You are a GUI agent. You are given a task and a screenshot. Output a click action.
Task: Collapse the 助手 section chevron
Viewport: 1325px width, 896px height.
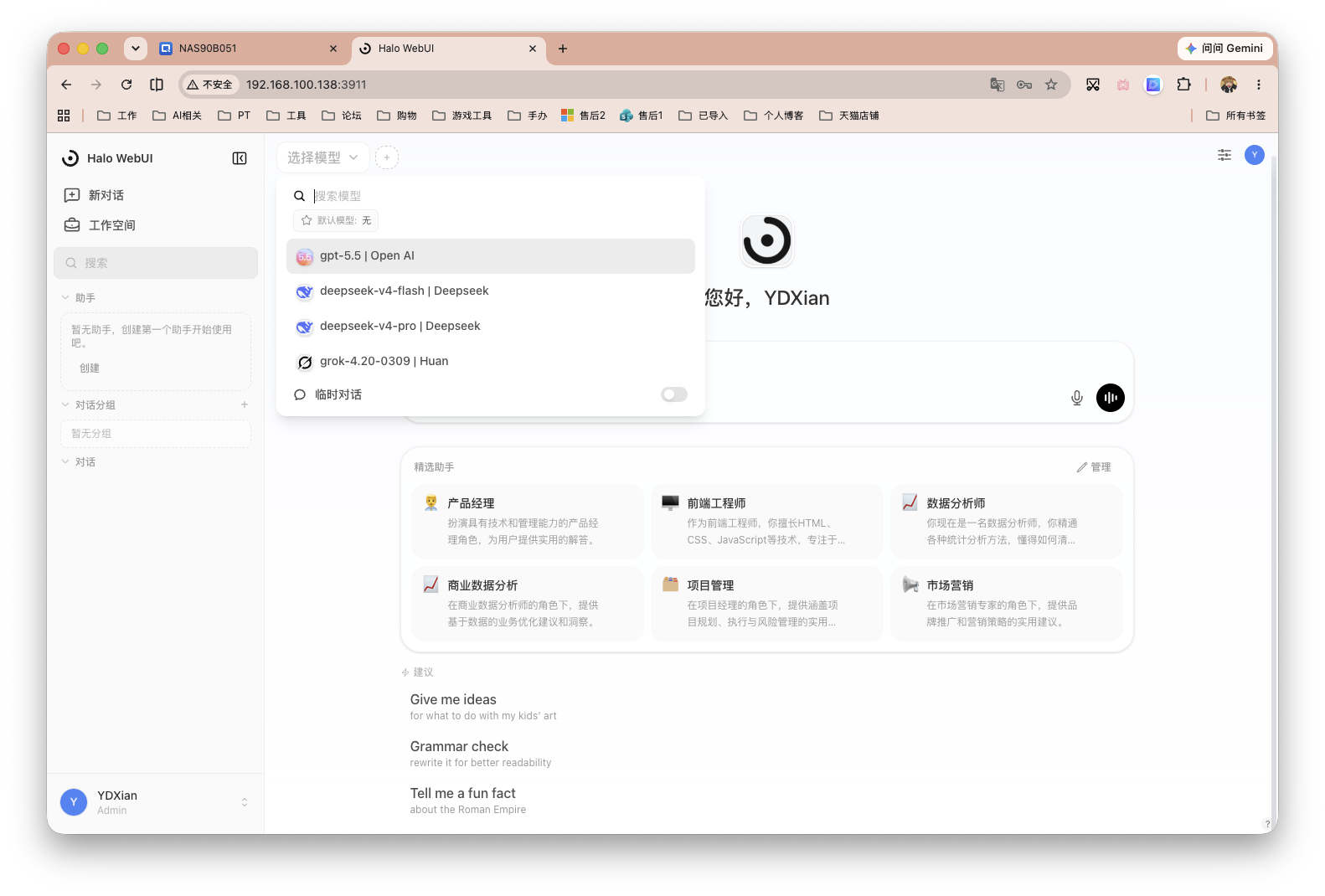click(65, 297)
